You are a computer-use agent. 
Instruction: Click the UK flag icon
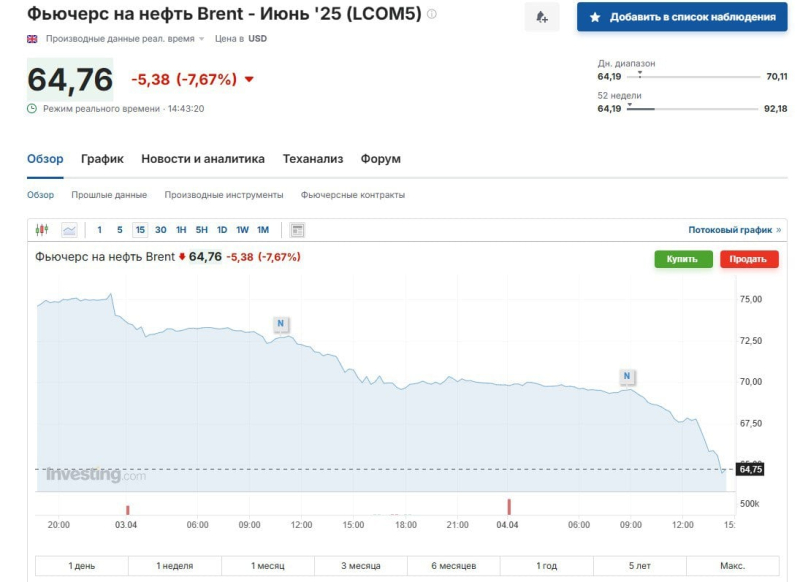[x=32, y=39]
